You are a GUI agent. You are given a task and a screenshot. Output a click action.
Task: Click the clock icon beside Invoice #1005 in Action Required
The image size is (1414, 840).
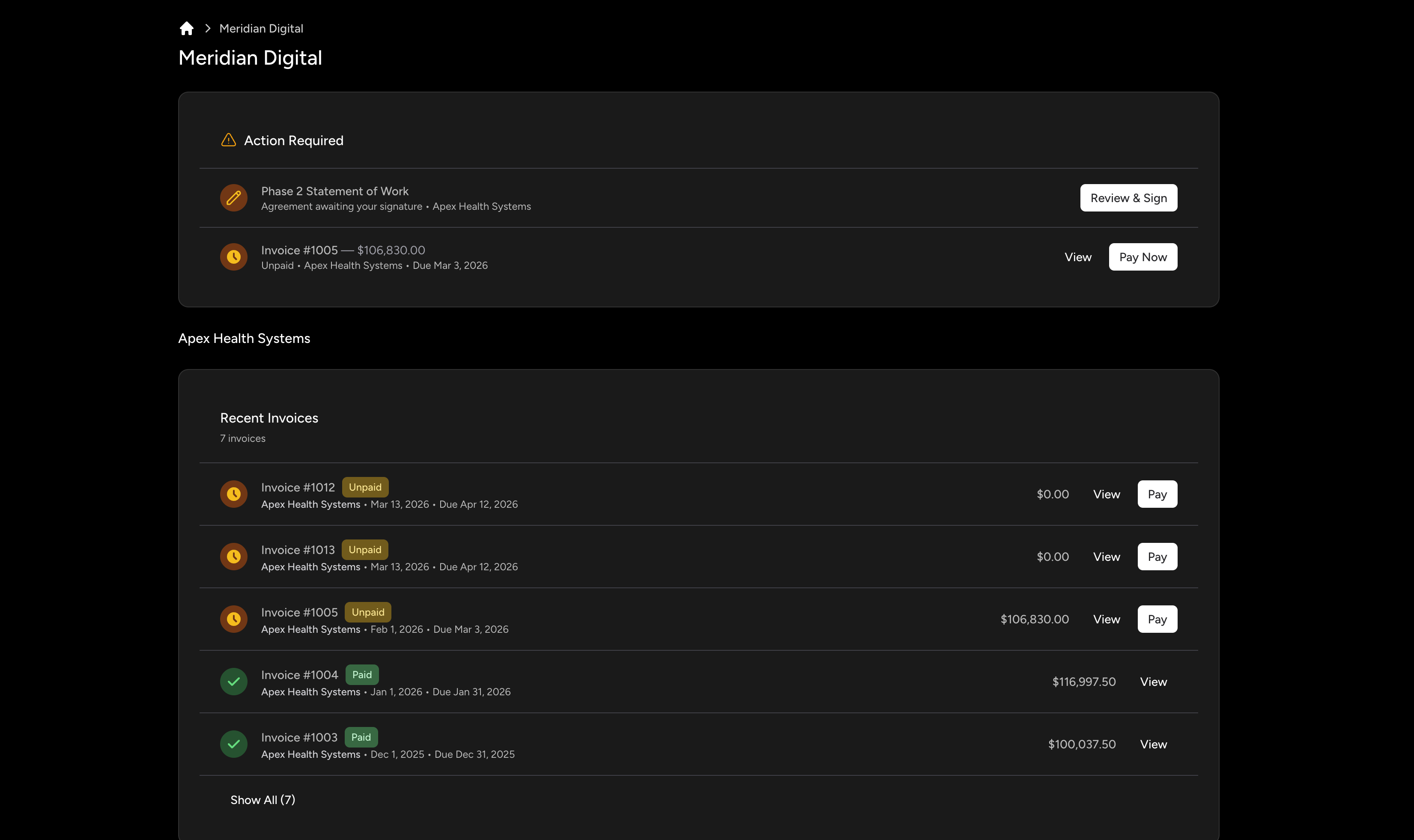(233, 256)
